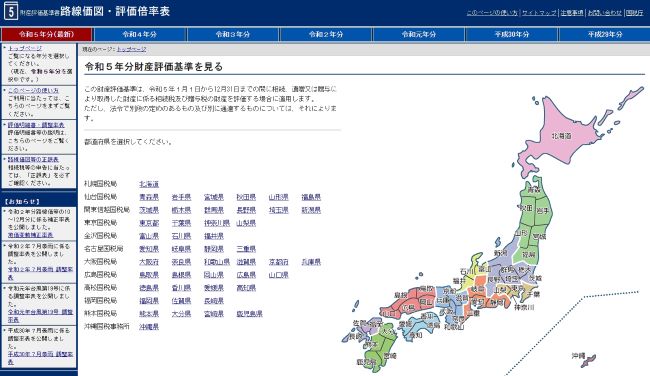Select 山梨県 in the prefecture list
The width and height of the screenshot is (650, 376).
pos(246,223)
